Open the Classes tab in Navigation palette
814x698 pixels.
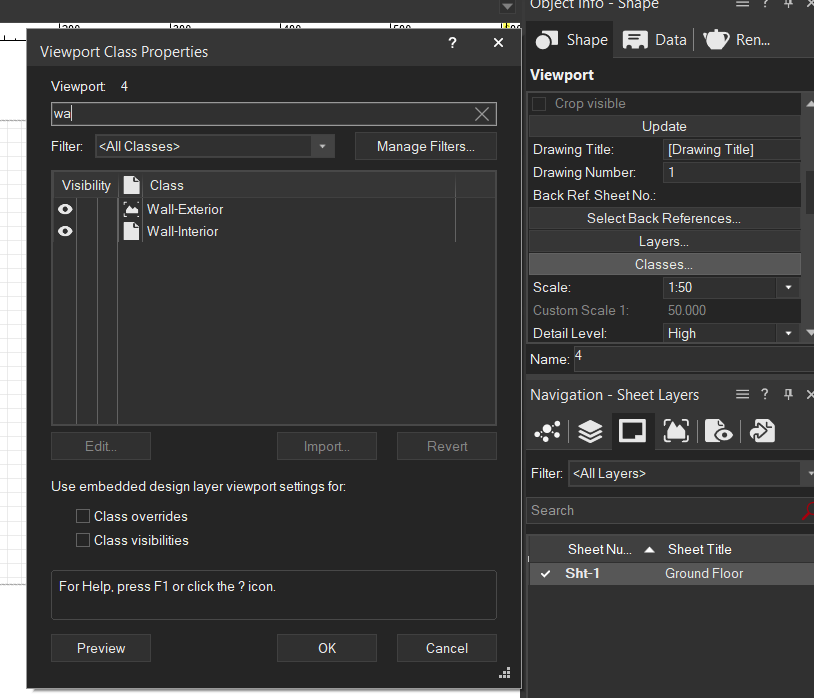pyautogui.click(x=547, y=431)
